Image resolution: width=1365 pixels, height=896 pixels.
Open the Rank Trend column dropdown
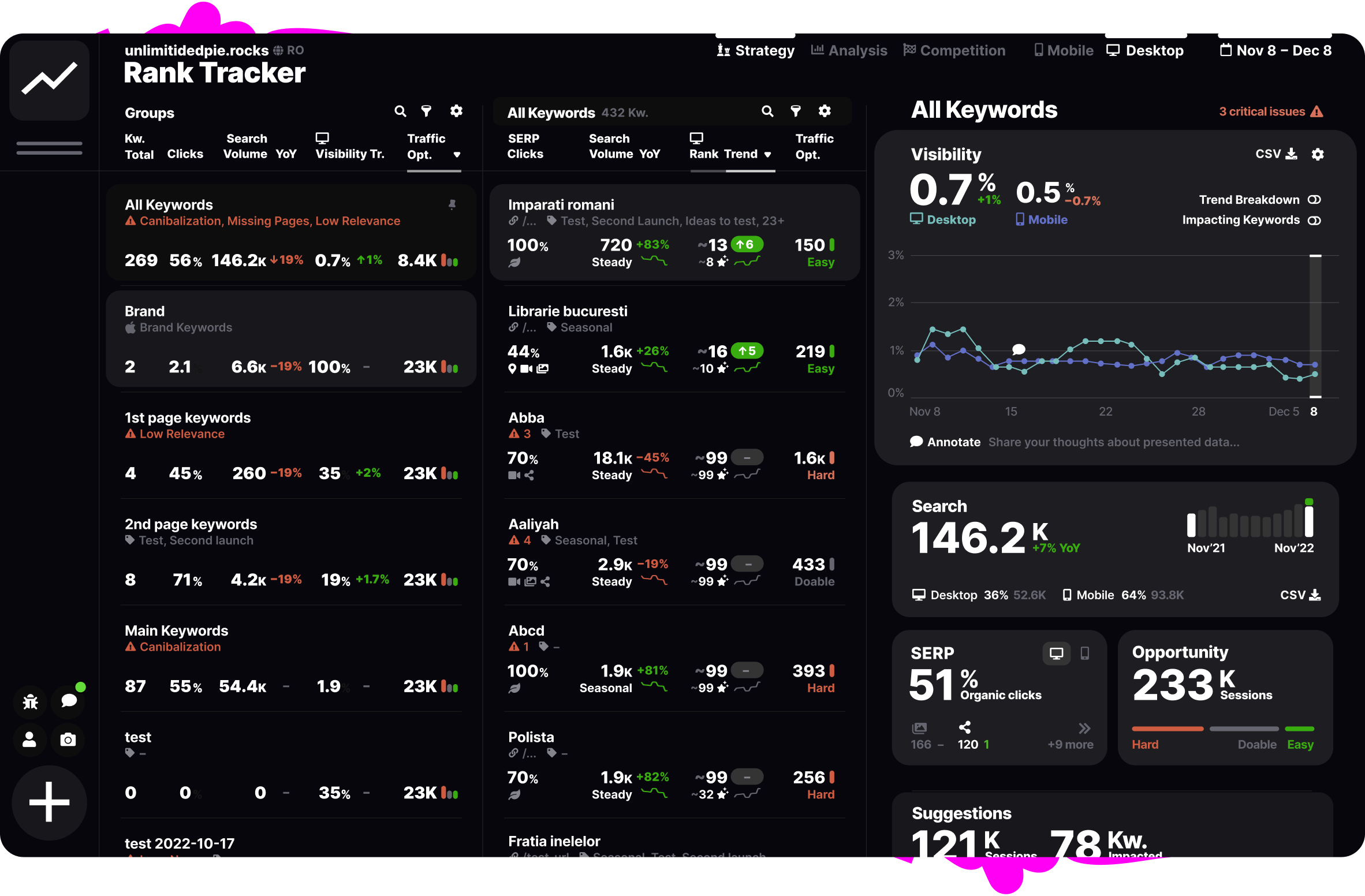click(768, 154)
